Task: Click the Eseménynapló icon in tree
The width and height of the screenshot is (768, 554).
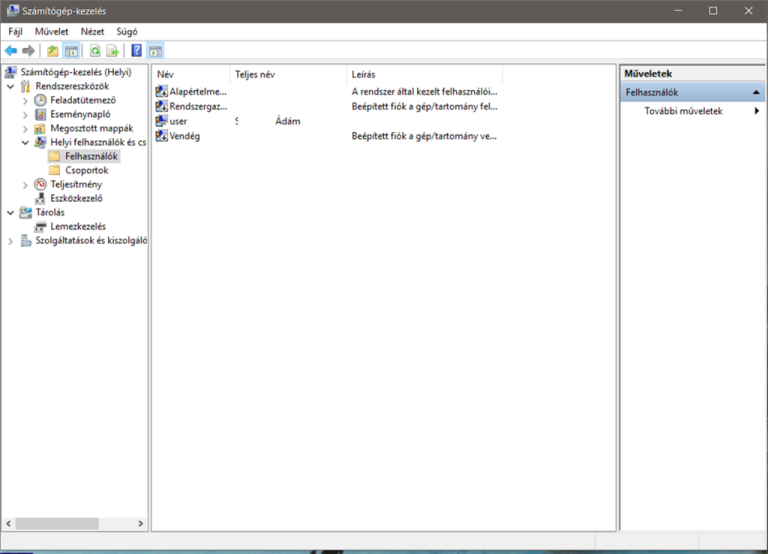Action: click(40, 114)
